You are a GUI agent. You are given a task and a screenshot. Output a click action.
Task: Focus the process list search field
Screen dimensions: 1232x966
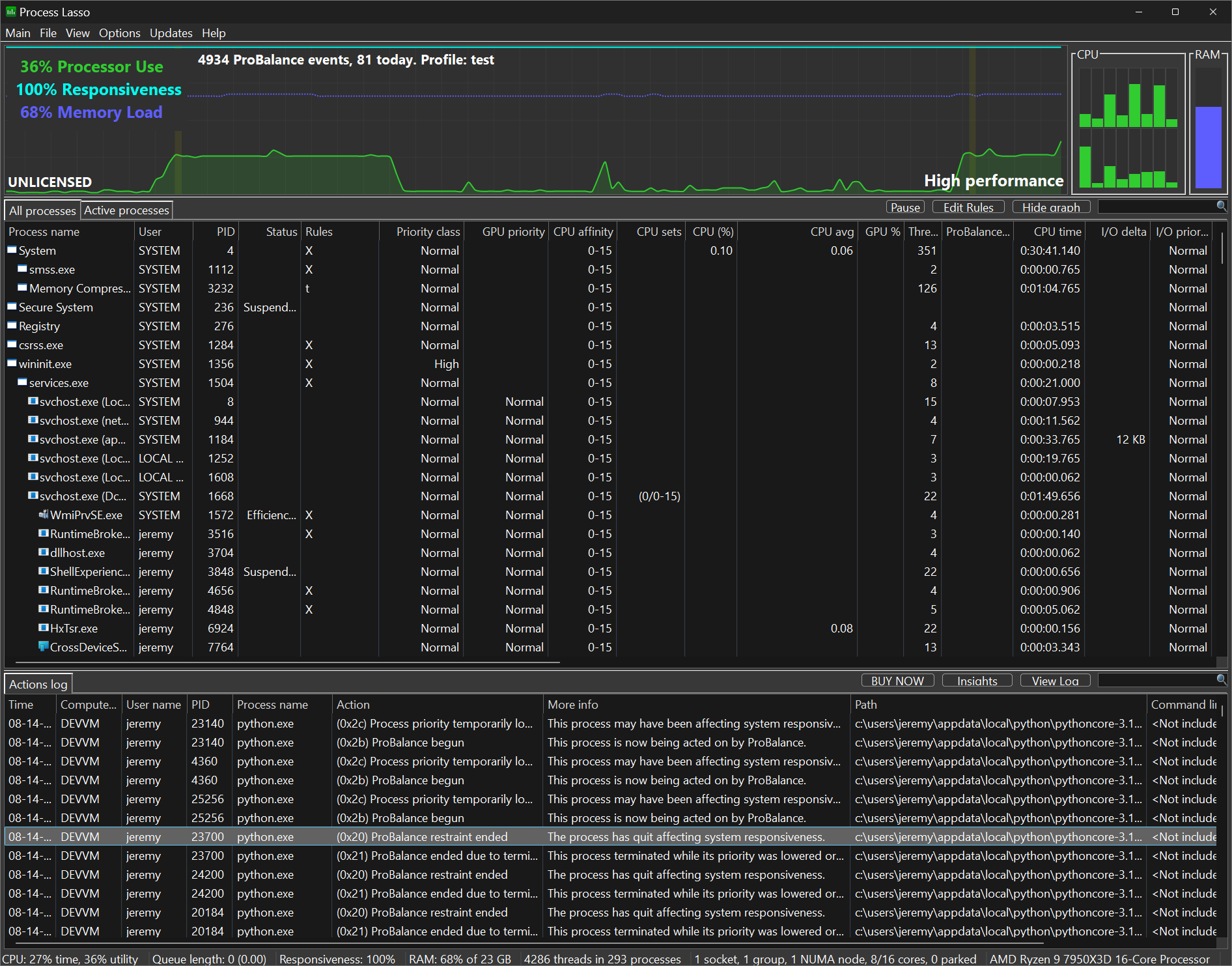[1156, 207]
